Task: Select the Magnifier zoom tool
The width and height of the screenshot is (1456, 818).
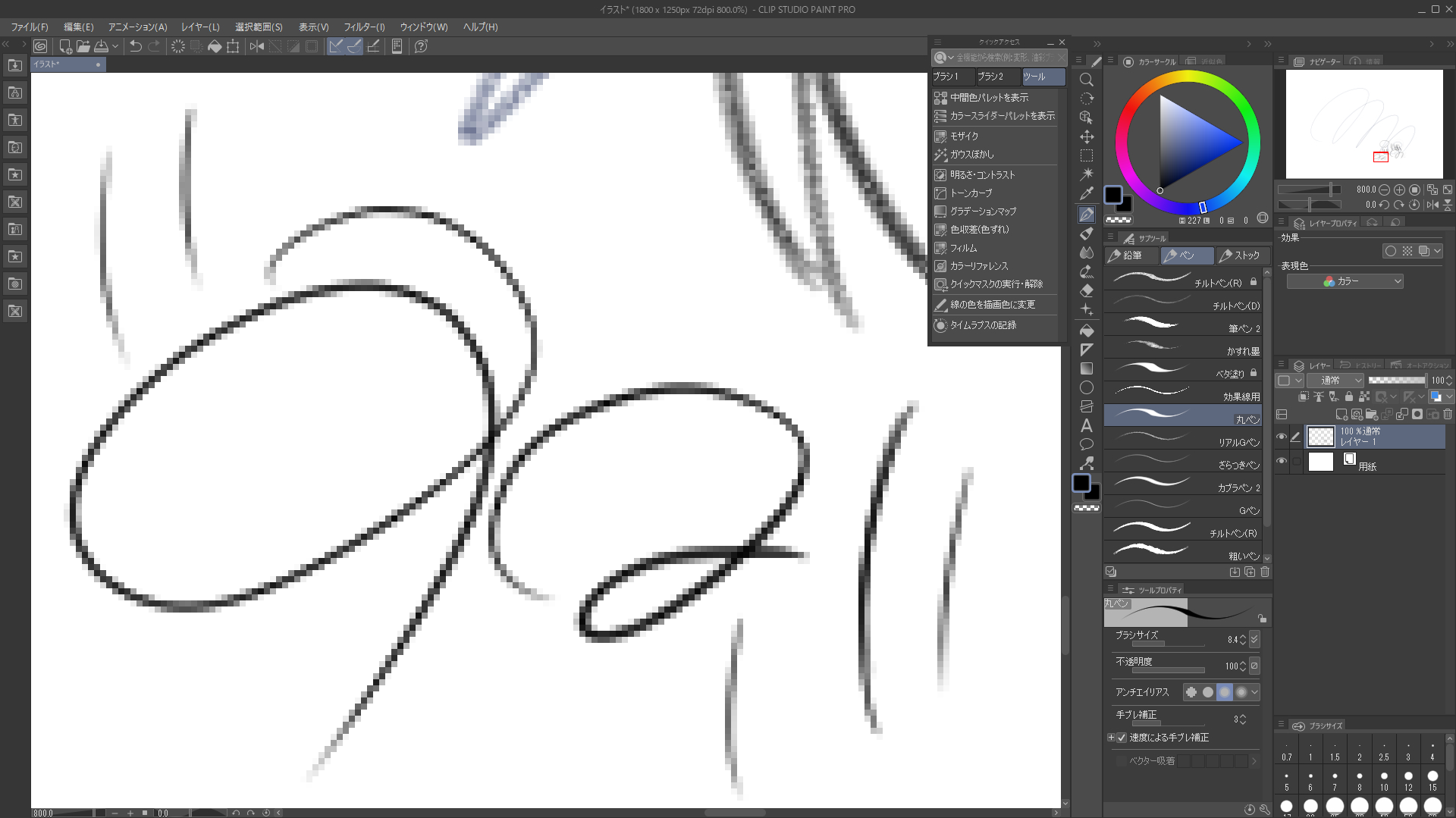Action: pyautogui.click(x=1086, y=80)
